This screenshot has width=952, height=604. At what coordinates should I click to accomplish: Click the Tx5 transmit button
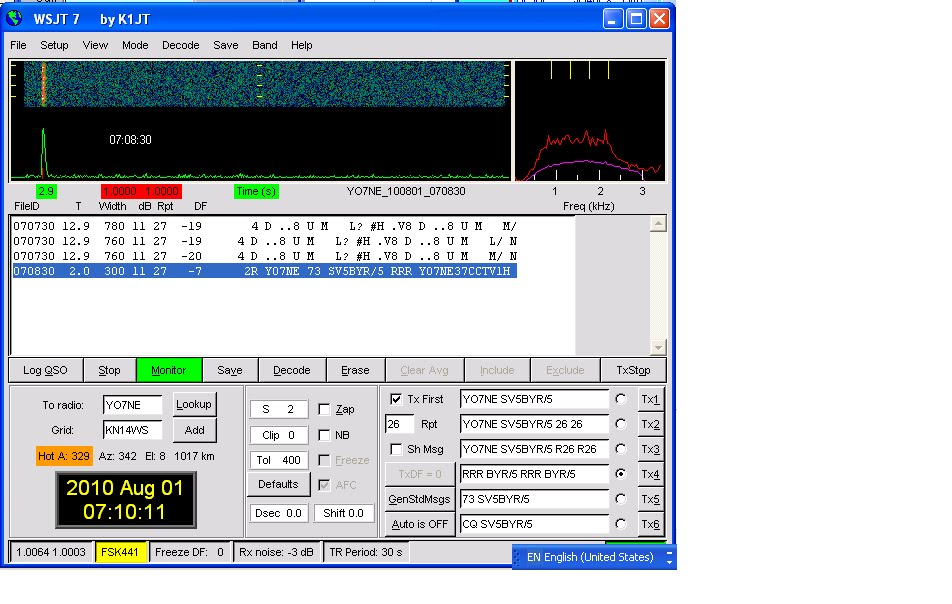tap(650, 499)
